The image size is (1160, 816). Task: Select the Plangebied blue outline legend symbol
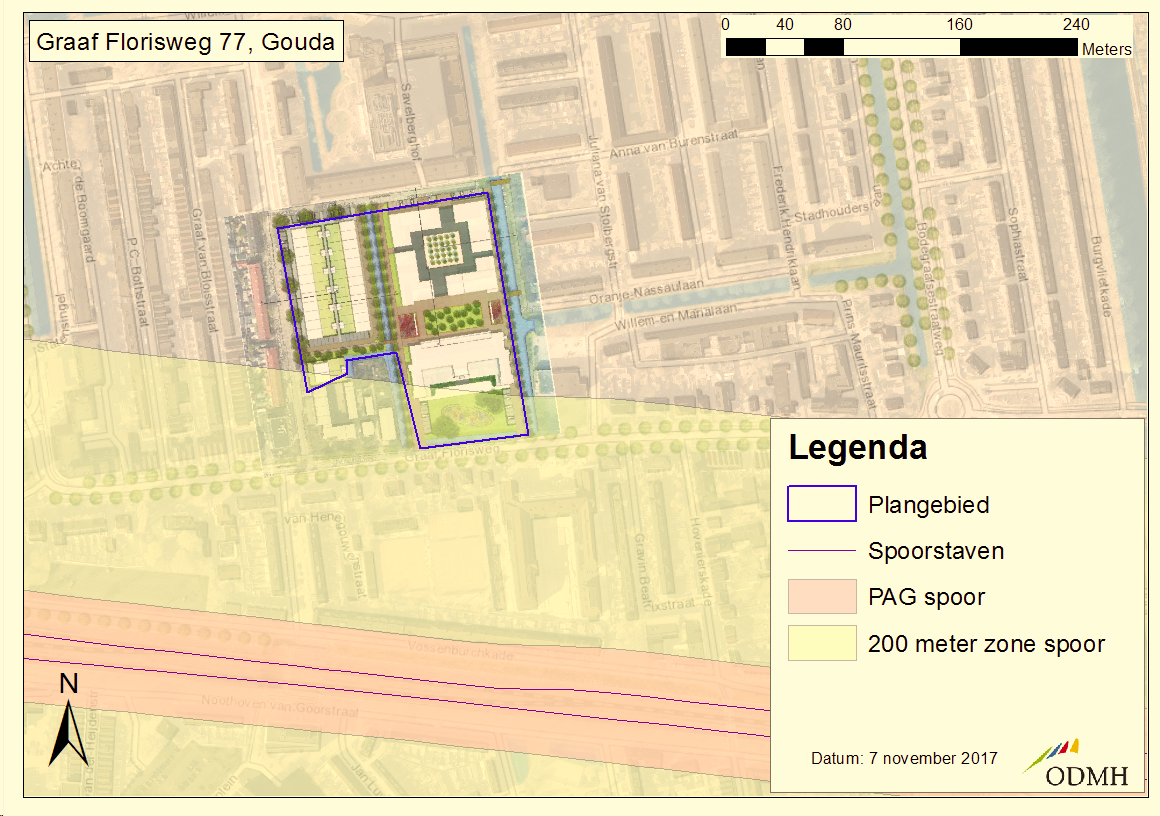[821, 503]
